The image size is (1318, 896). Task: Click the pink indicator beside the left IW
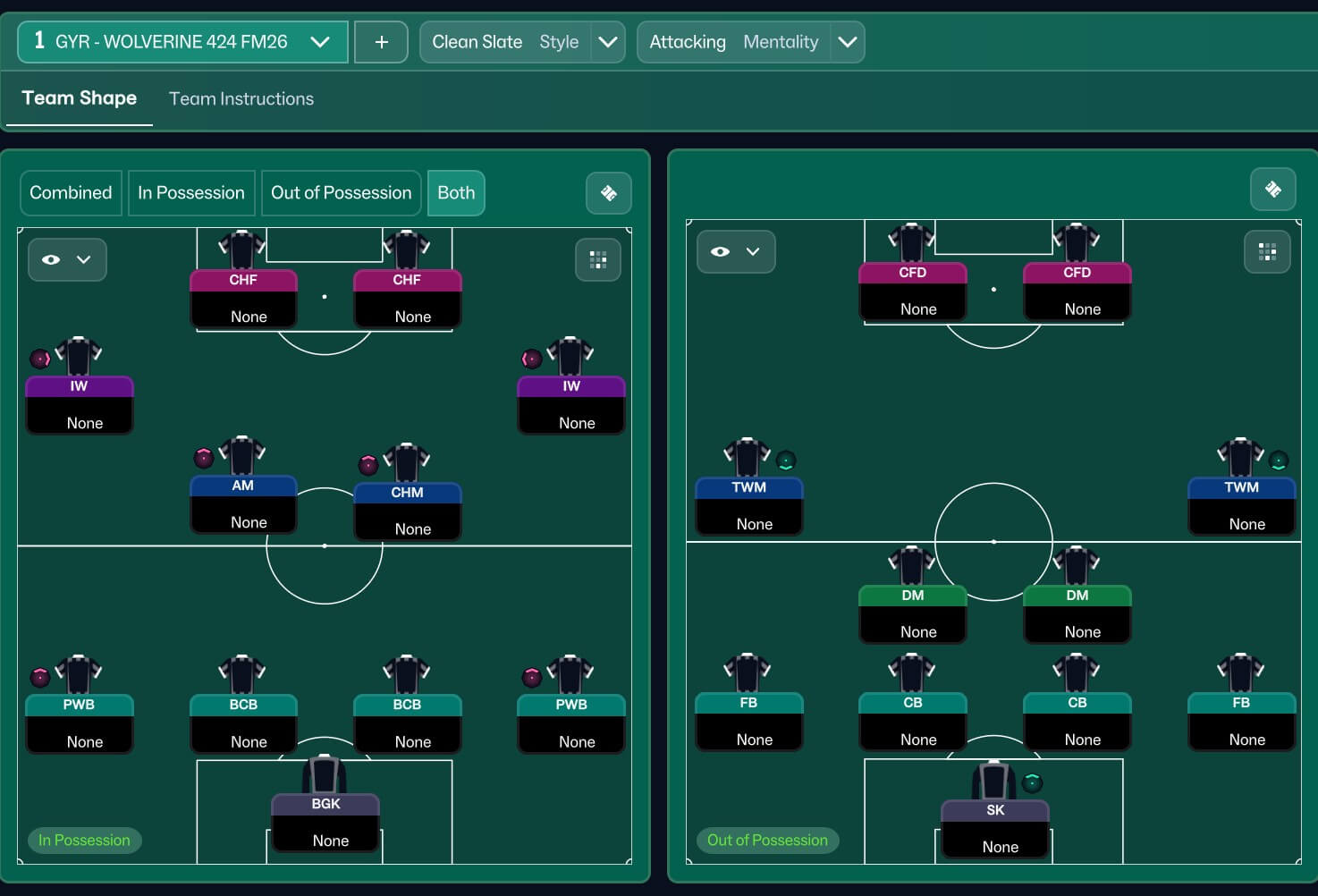[x=40, y=359]
